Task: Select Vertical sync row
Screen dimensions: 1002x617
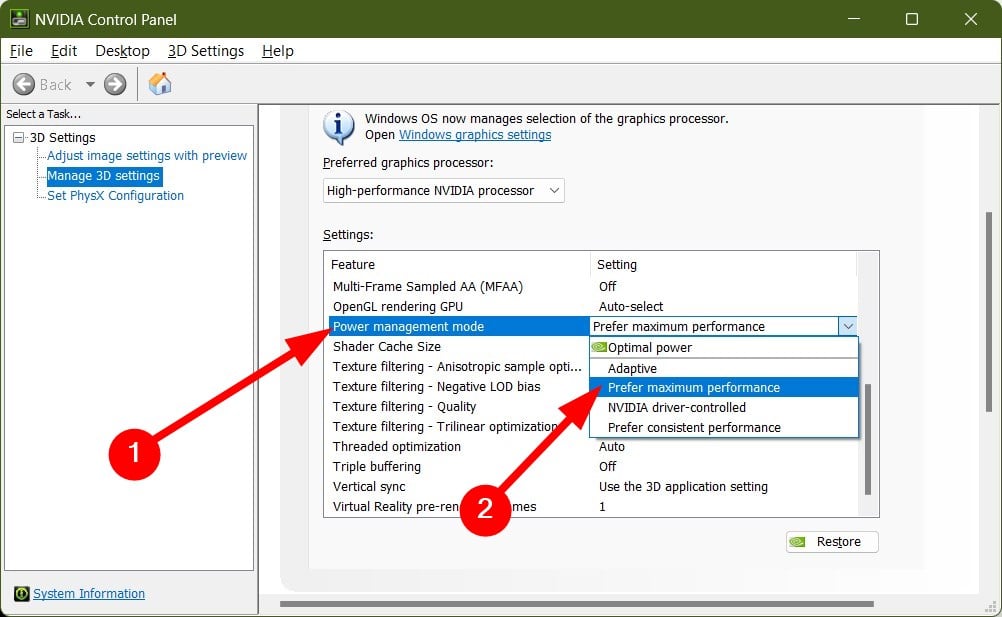Action: pos(592,486)
